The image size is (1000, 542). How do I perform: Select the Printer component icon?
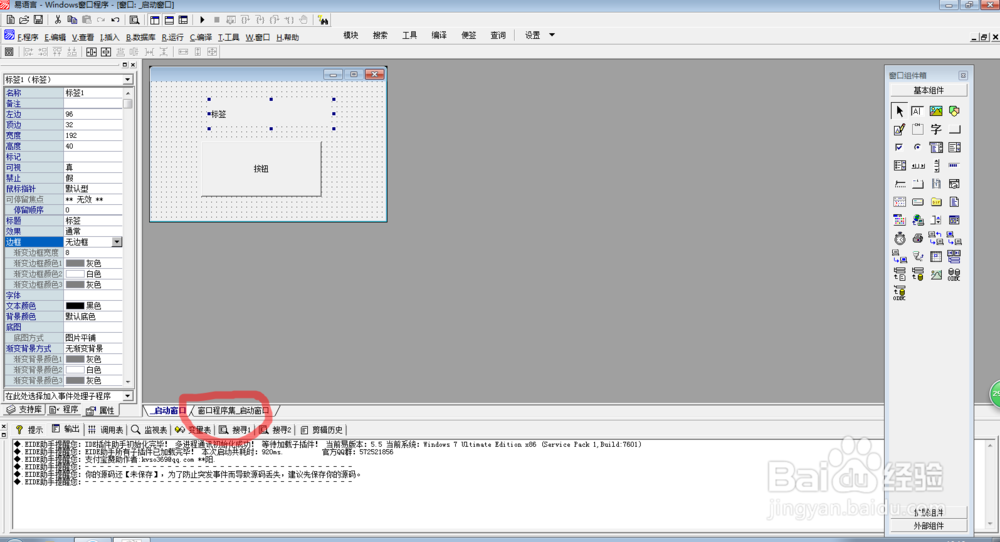pos(917,238)
